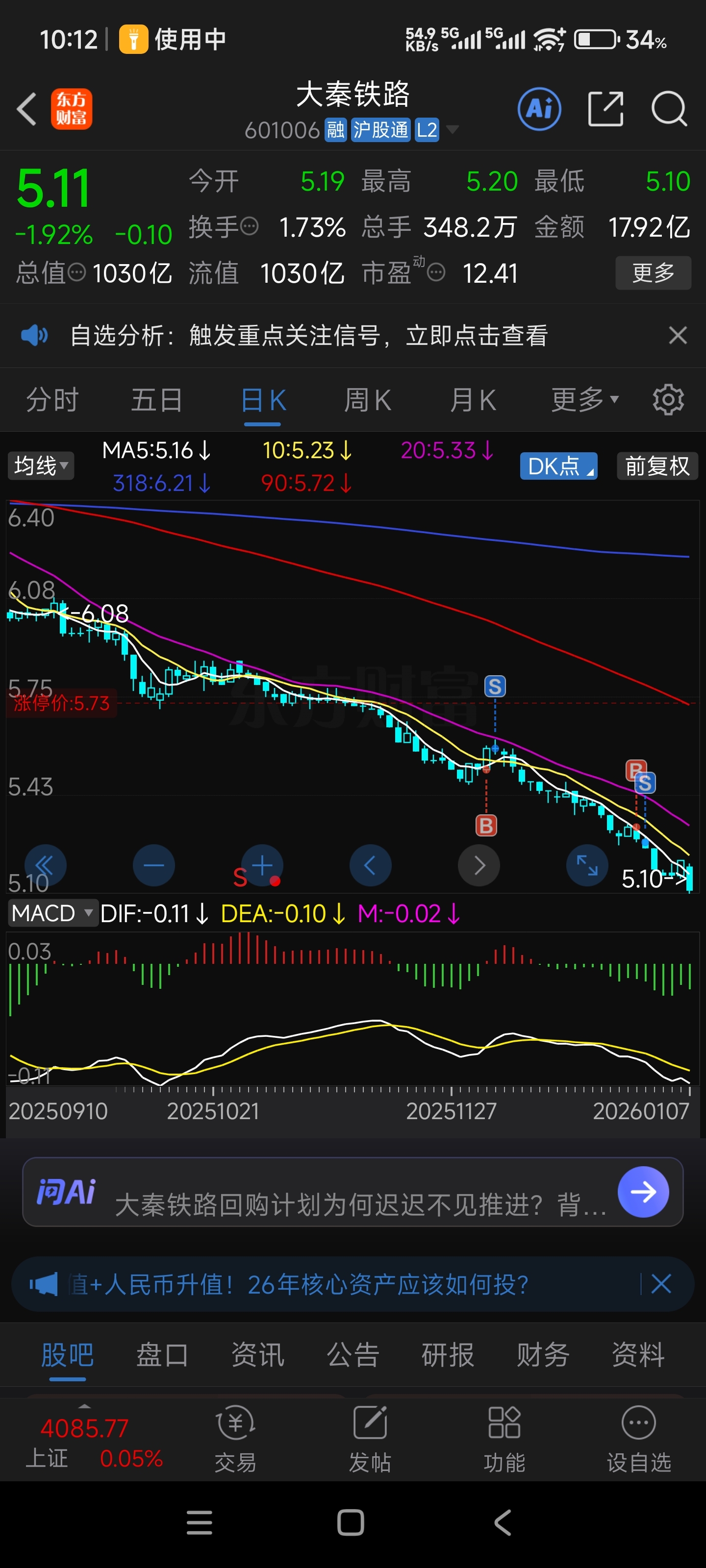Tap the MA5:5.16 moving average value

(156, 450)
